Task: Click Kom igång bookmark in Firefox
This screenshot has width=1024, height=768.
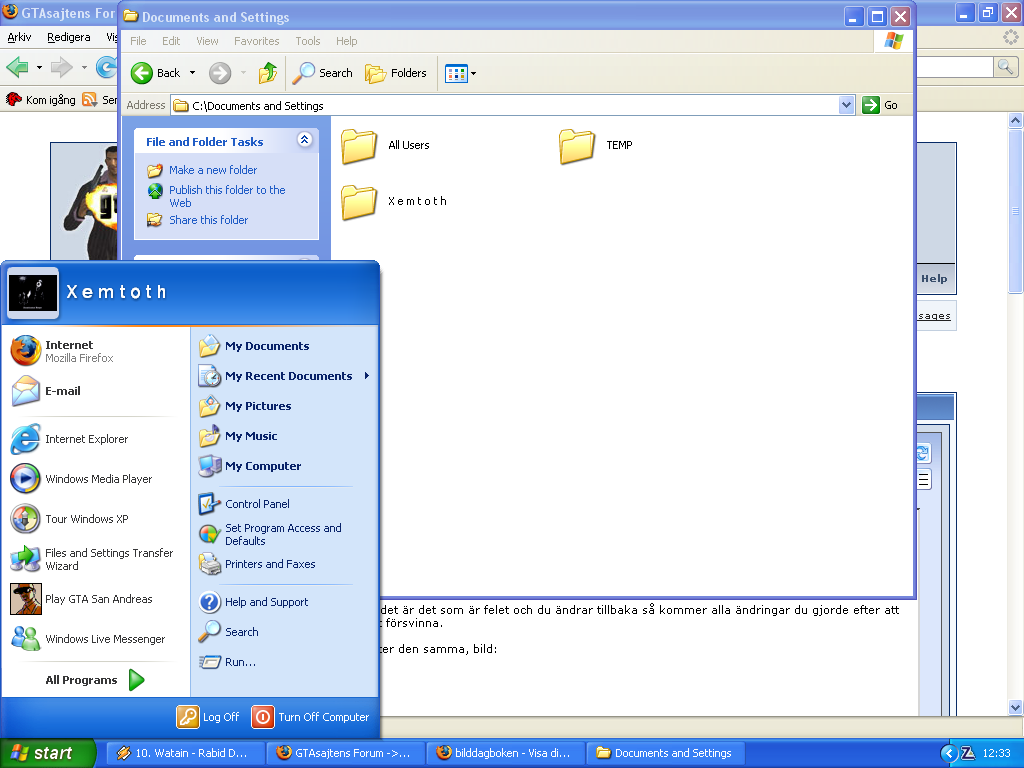Action: 40,100
